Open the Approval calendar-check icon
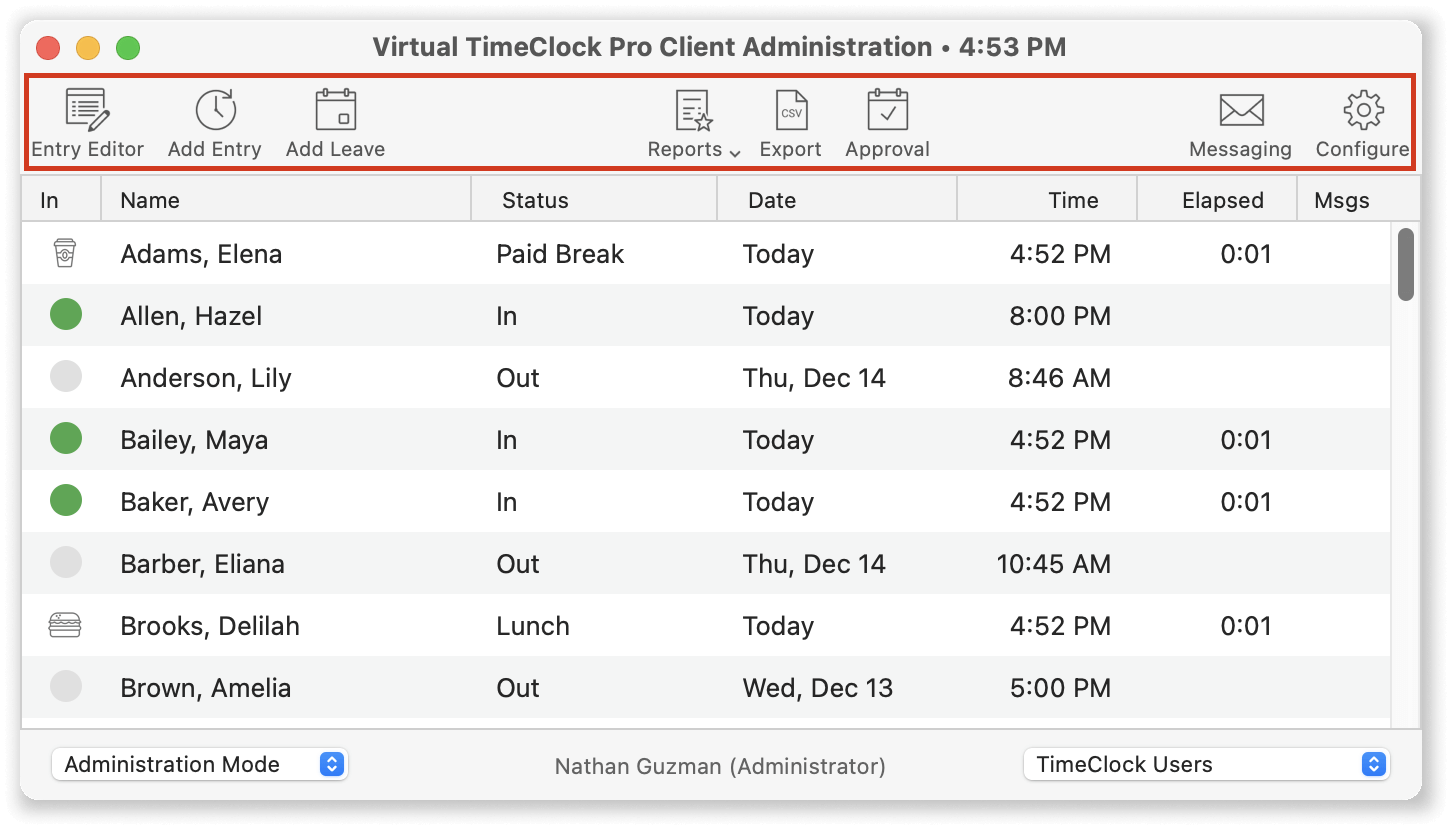Viewport: 1452px width, 830px height. [888, 110]
